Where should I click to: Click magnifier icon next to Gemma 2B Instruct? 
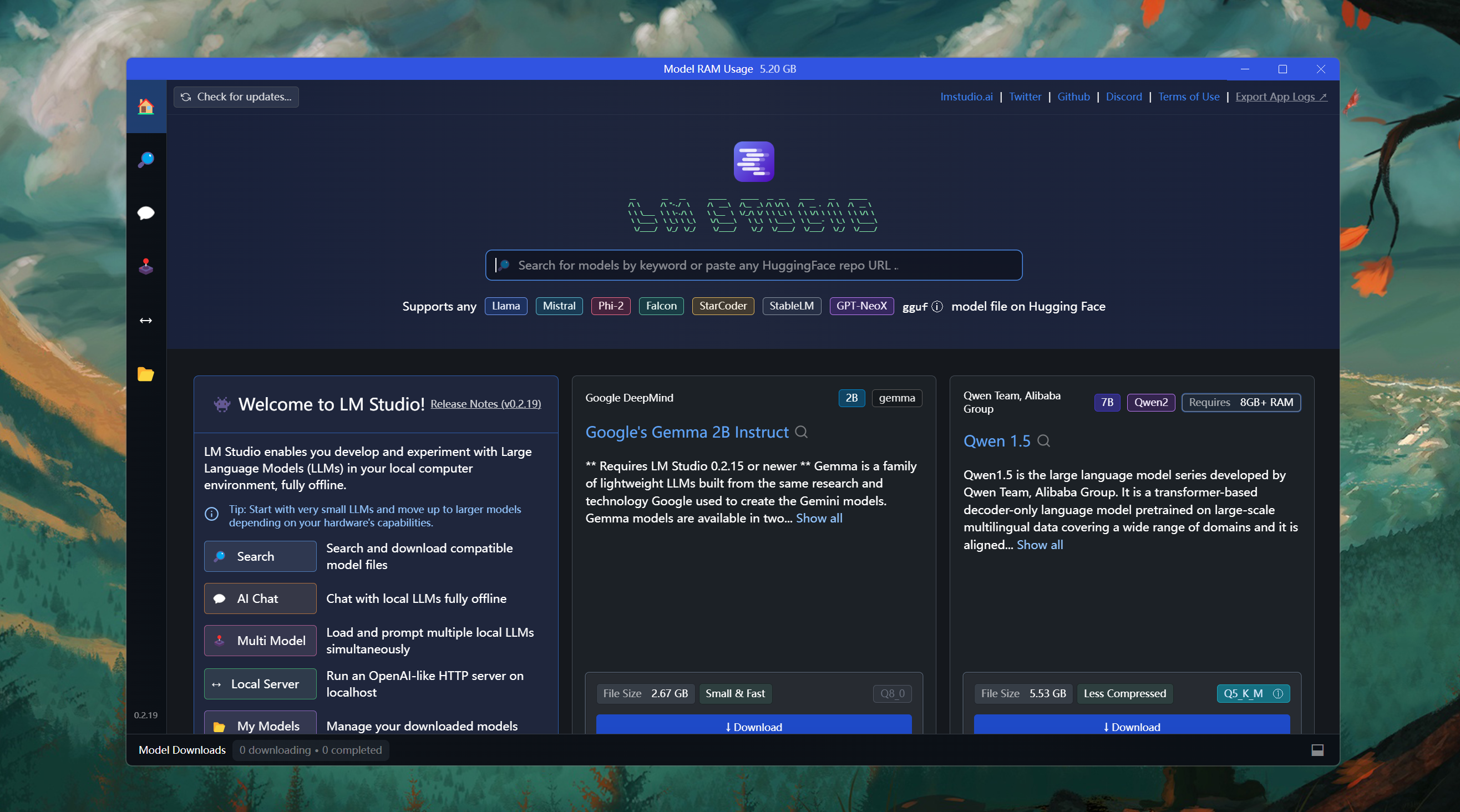coord(801,433)
